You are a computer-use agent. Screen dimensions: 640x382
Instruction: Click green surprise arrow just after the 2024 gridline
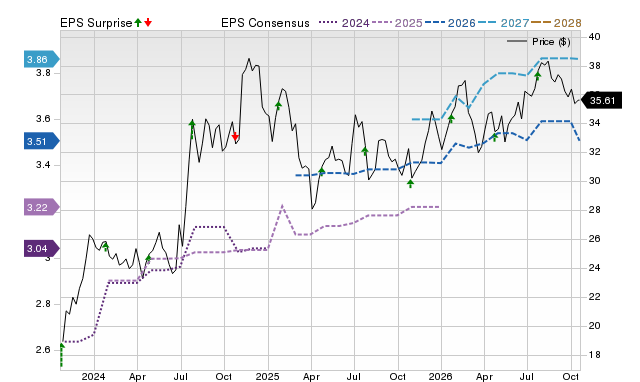pos(106,247)
